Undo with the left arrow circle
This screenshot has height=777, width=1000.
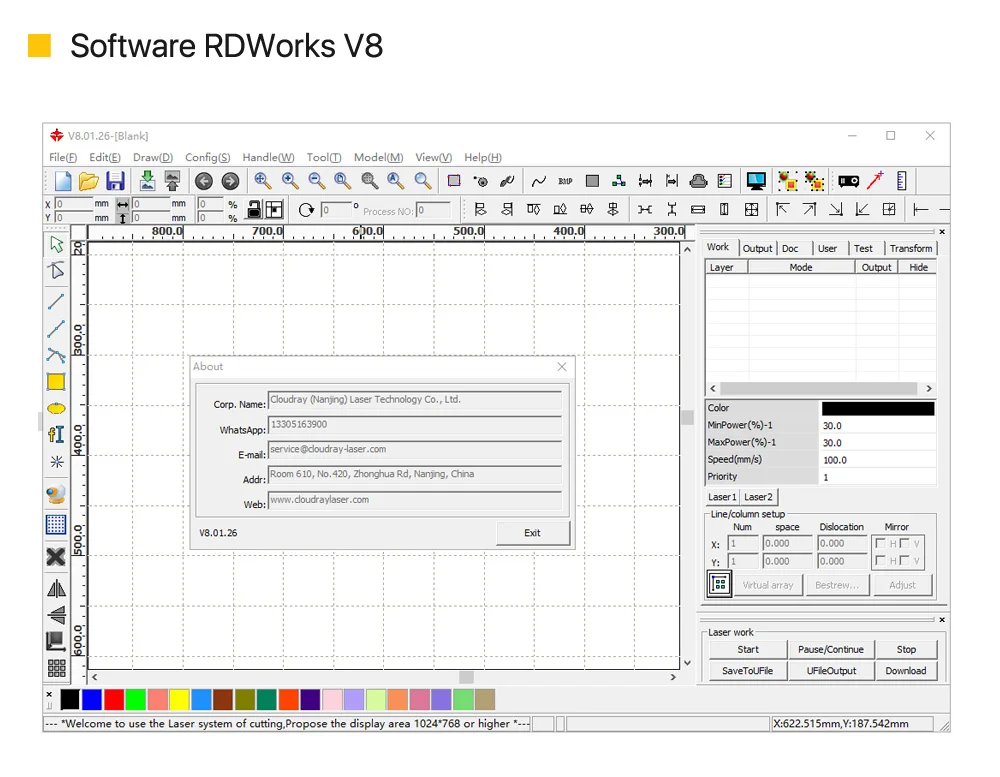tap(203, 182)
